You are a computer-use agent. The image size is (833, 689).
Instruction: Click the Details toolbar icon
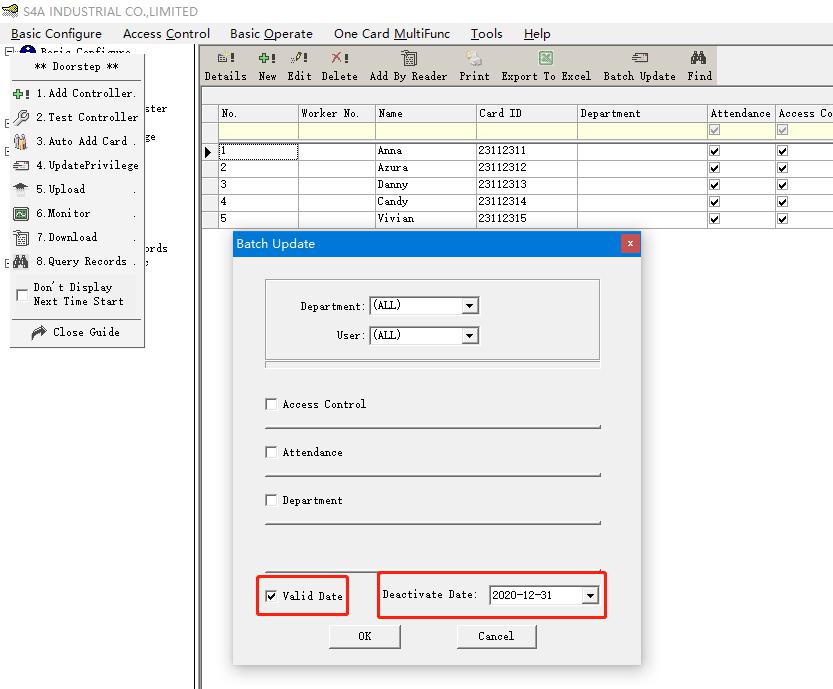pos(226,59)
